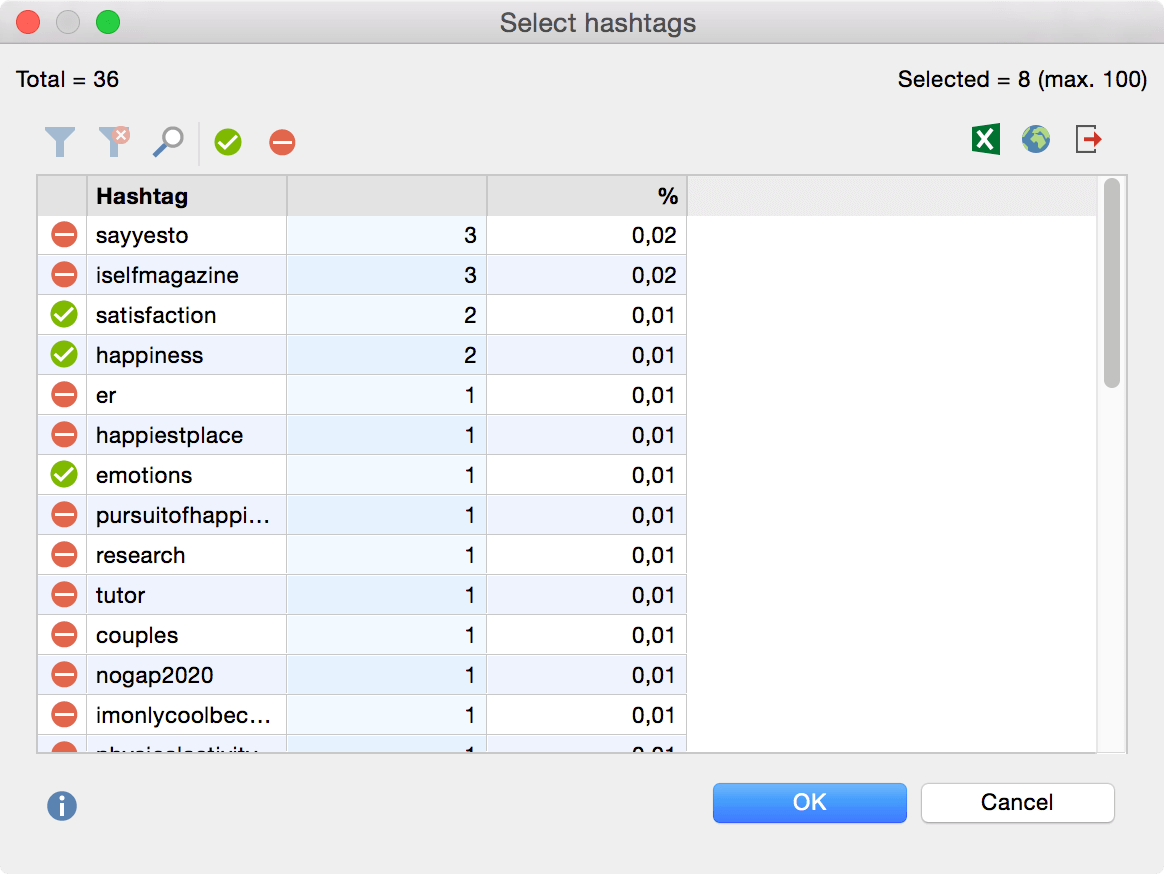Open table as HTML in browser
Screen dimensions: 1164x874
pyautogui.click(x=1036, y=140)
